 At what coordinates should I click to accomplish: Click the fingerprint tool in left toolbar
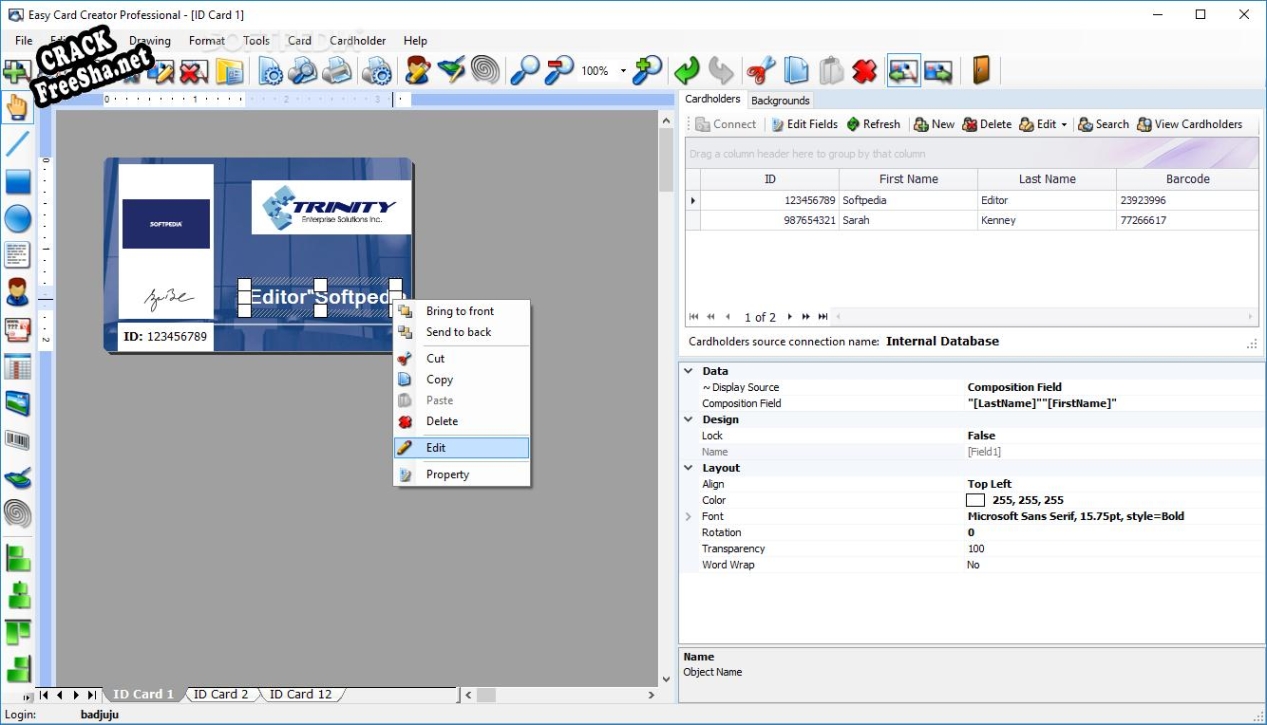[x=18, y=514]
